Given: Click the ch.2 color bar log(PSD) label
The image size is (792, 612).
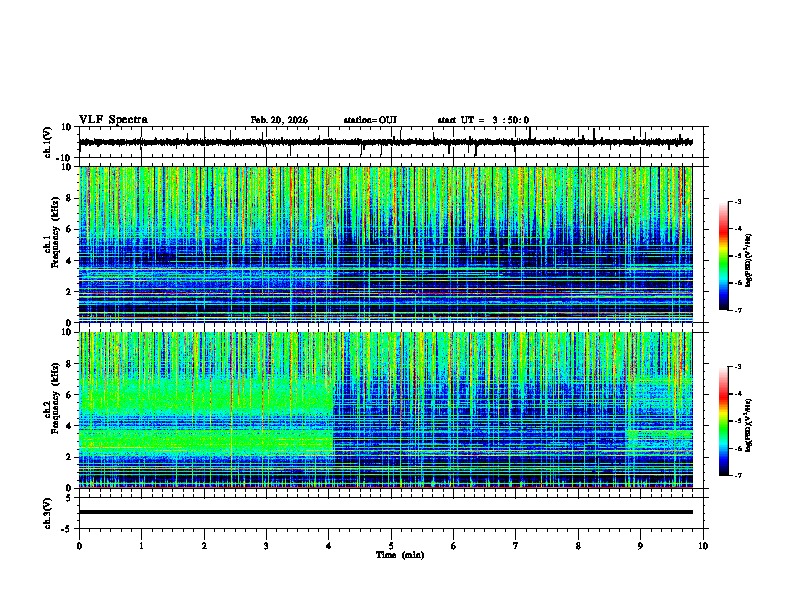Looking at the screenshot, I should pyautogui.click(x=748, y=425).
